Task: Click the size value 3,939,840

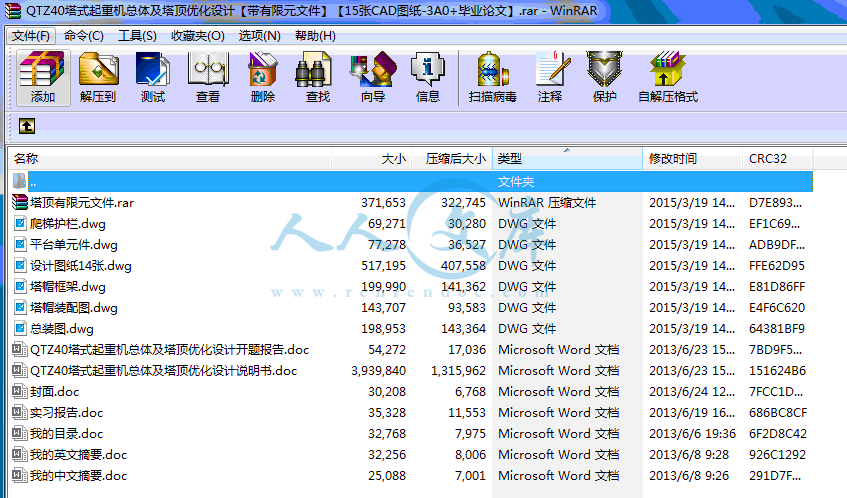Action: click(378, 371)
